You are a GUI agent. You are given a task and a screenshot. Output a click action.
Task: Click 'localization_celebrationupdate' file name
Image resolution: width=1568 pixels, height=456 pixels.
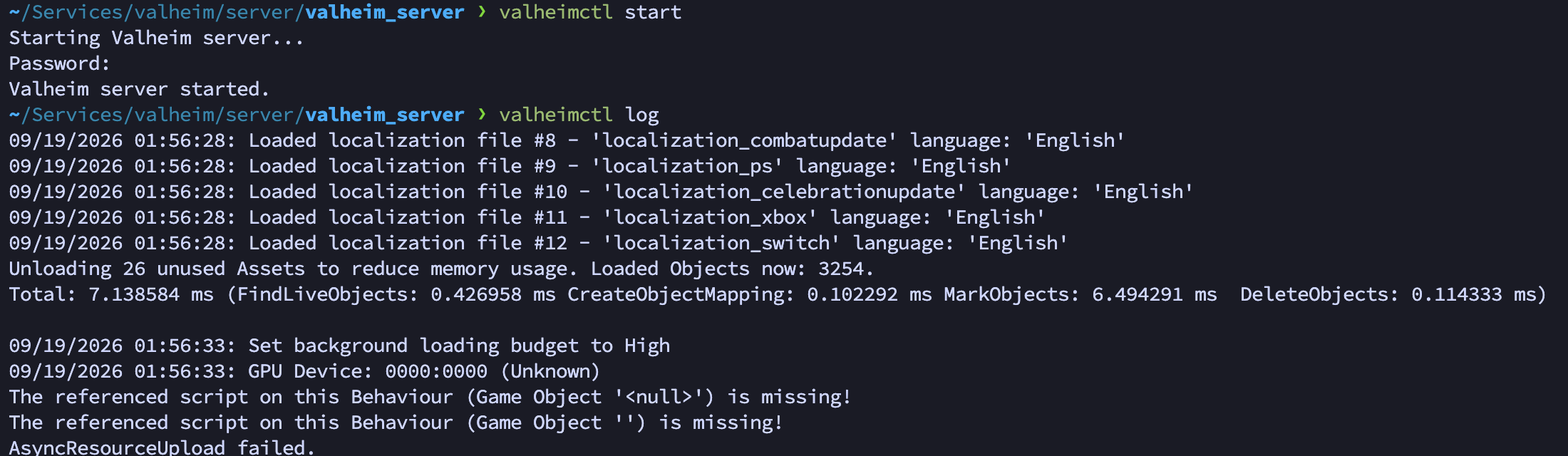(784, 192)
